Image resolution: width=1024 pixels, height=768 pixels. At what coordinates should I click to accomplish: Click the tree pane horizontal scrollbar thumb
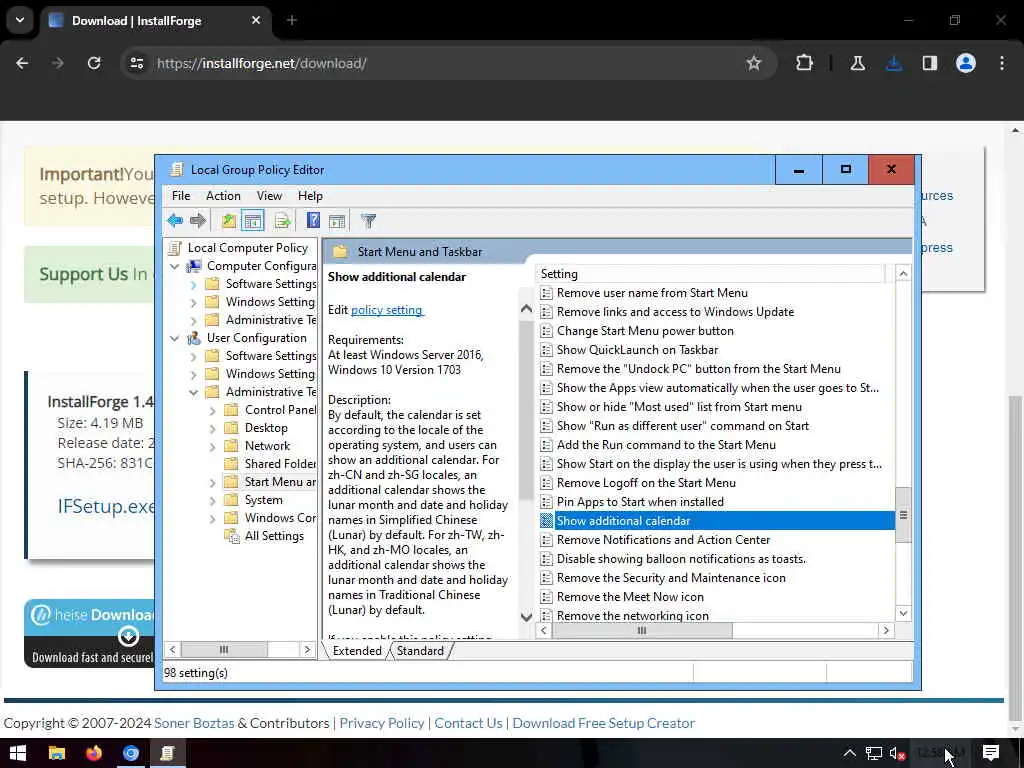[224, 649]
